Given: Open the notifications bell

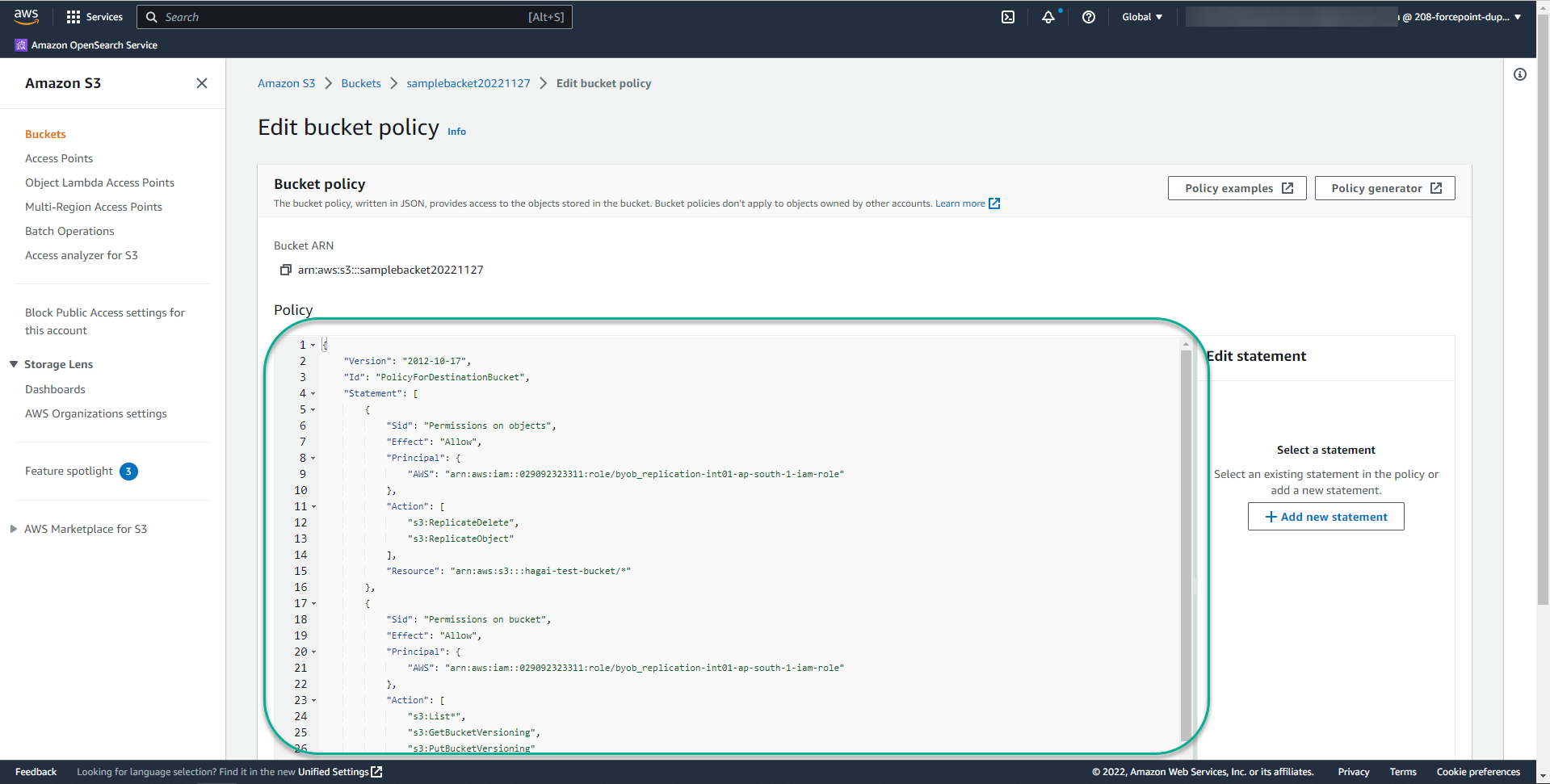Looking at the screenshot, I should (x=1048, y=16).
